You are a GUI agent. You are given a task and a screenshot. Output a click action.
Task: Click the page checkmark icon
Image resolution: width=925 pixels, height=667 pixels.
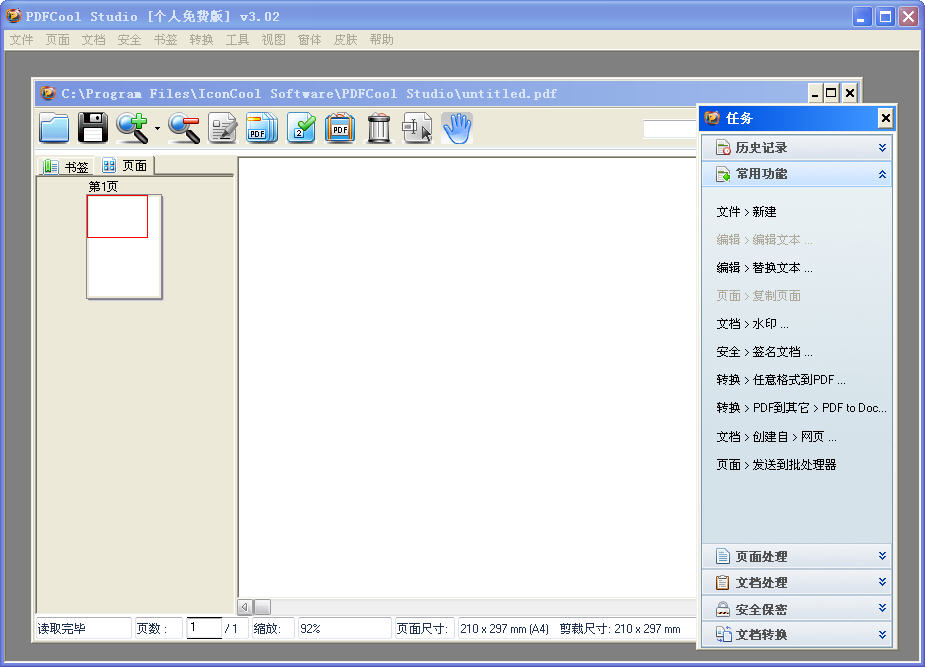[301, 128]
